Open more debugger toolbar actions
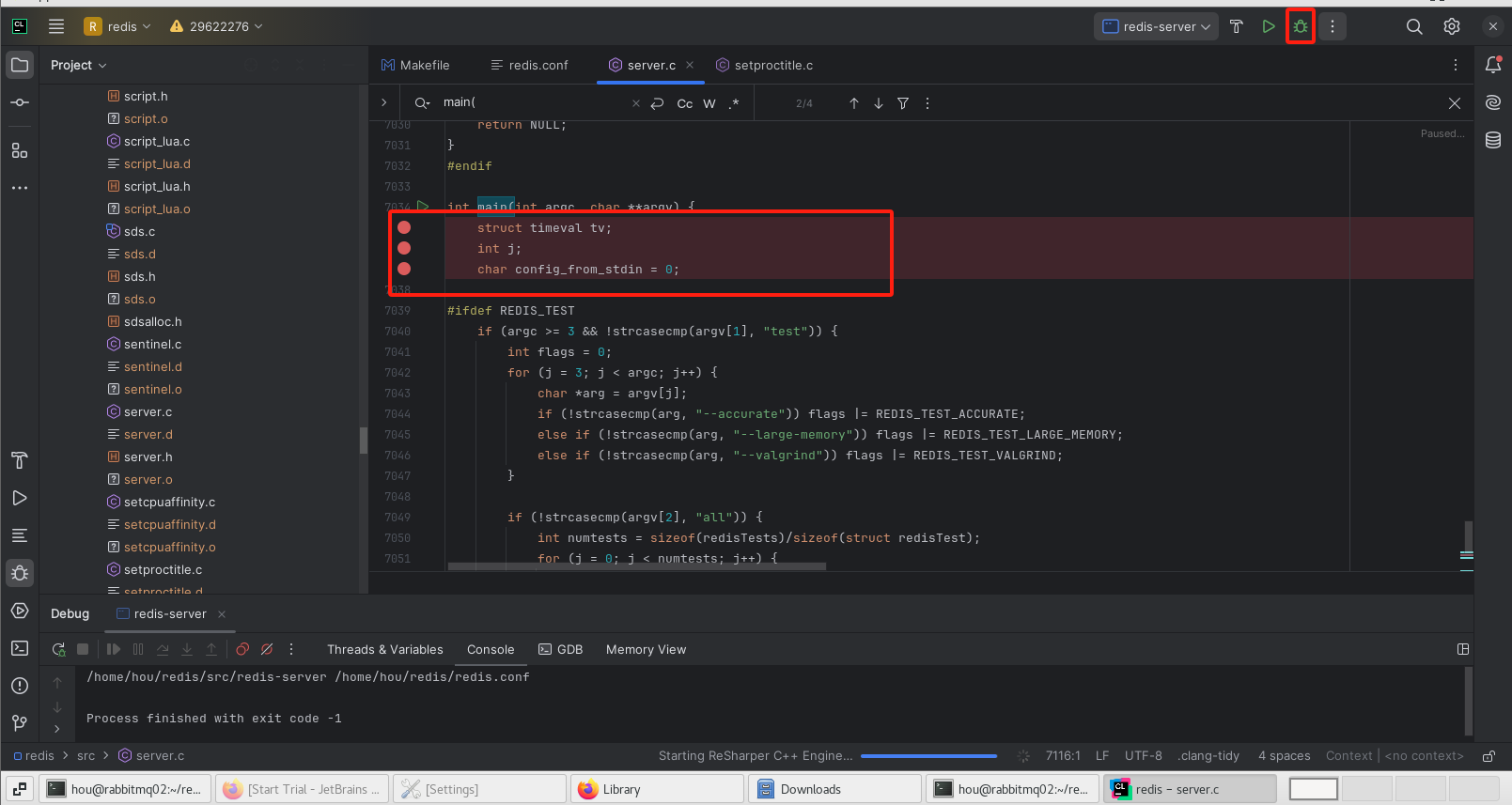Viewport: 1512px width, 805px height. pos(291,649)
